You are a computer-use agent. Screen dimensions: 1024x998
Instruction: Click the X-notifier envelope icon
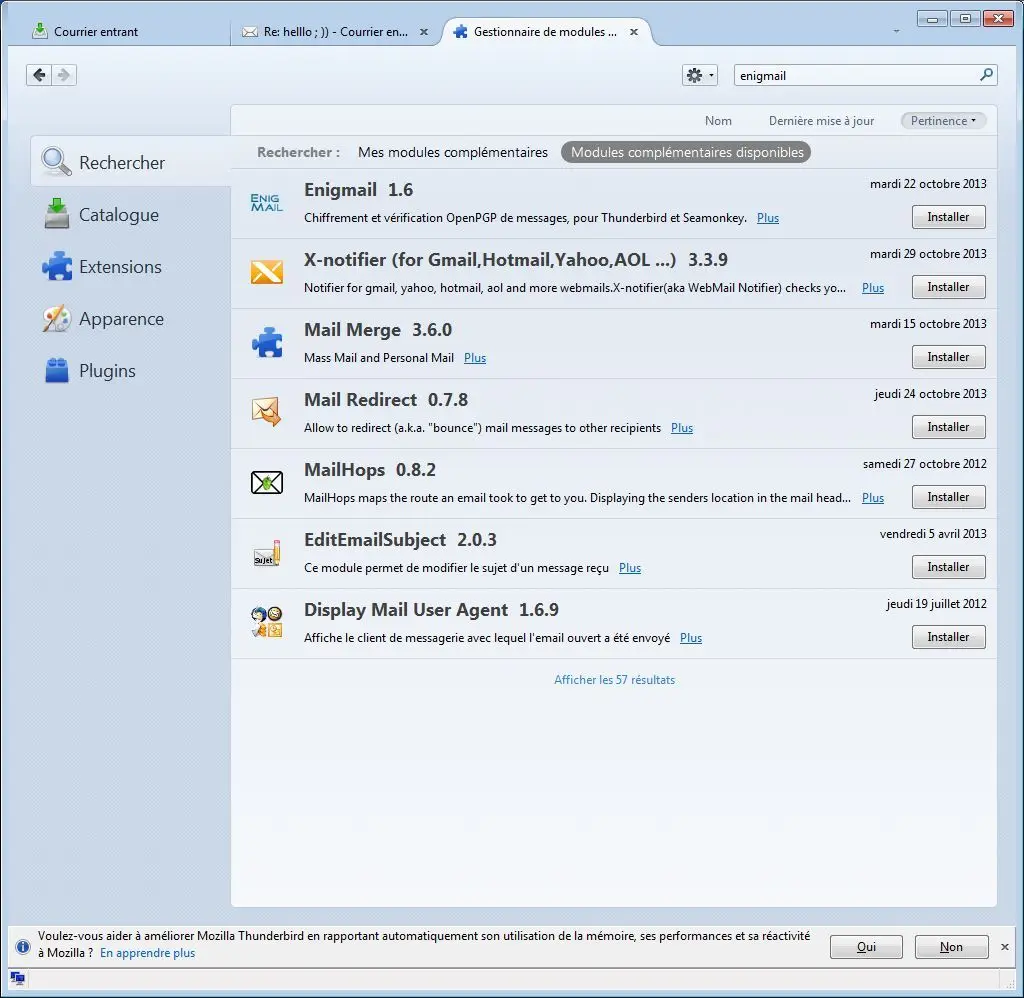coord(266,272)
